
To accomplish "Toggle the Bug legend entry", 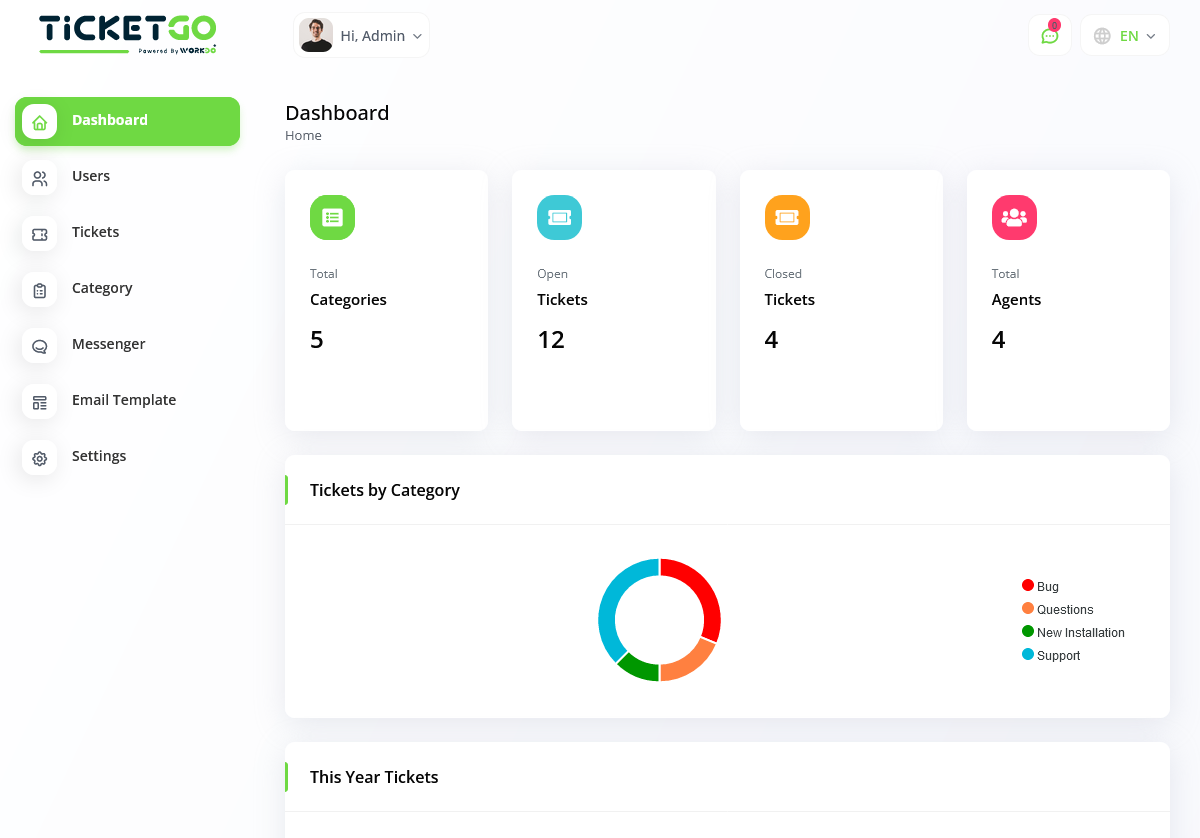I will coord(1040,586).
